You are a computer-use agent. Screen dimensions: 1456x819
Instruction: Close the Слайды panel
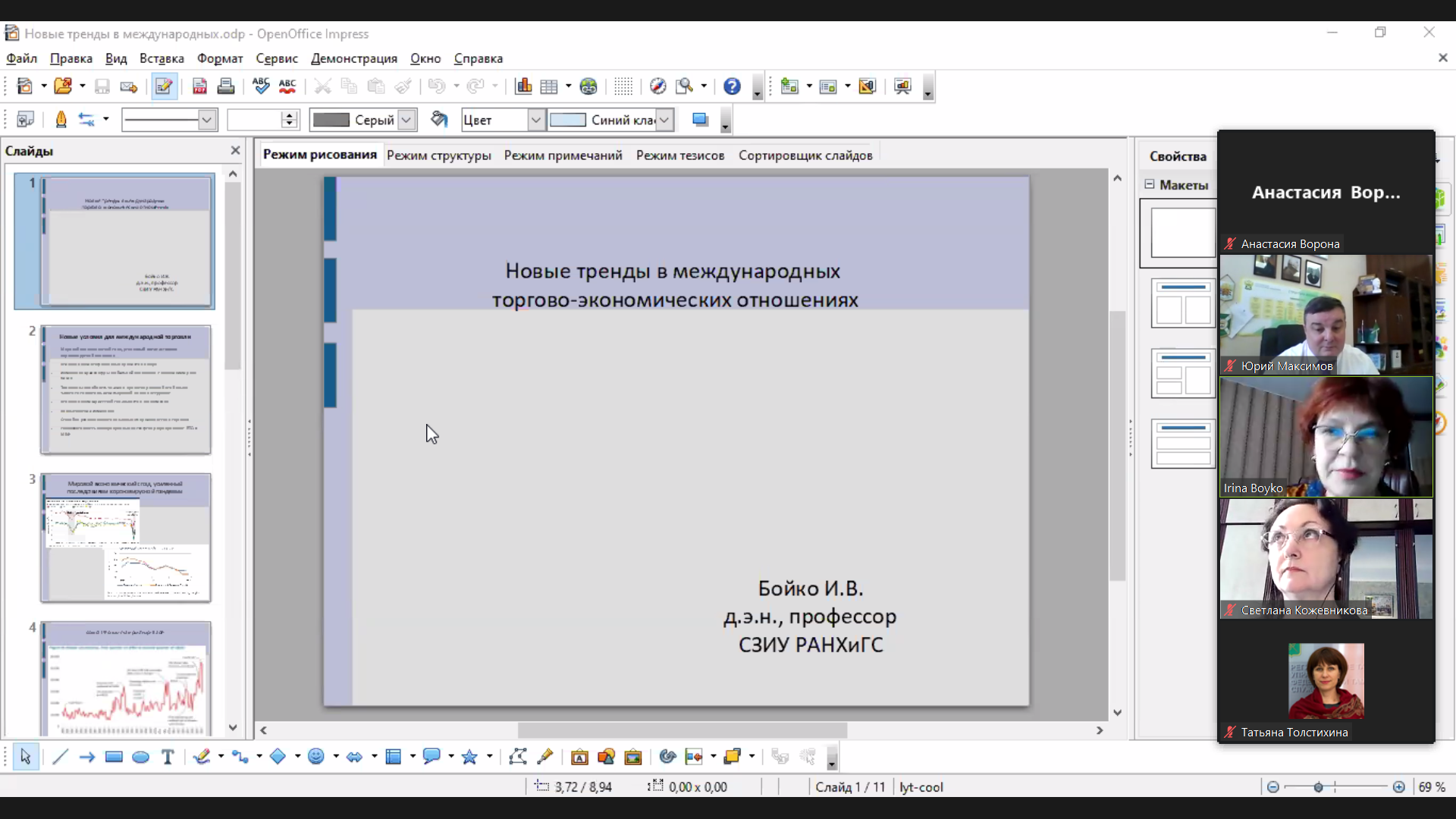point(236,151)
